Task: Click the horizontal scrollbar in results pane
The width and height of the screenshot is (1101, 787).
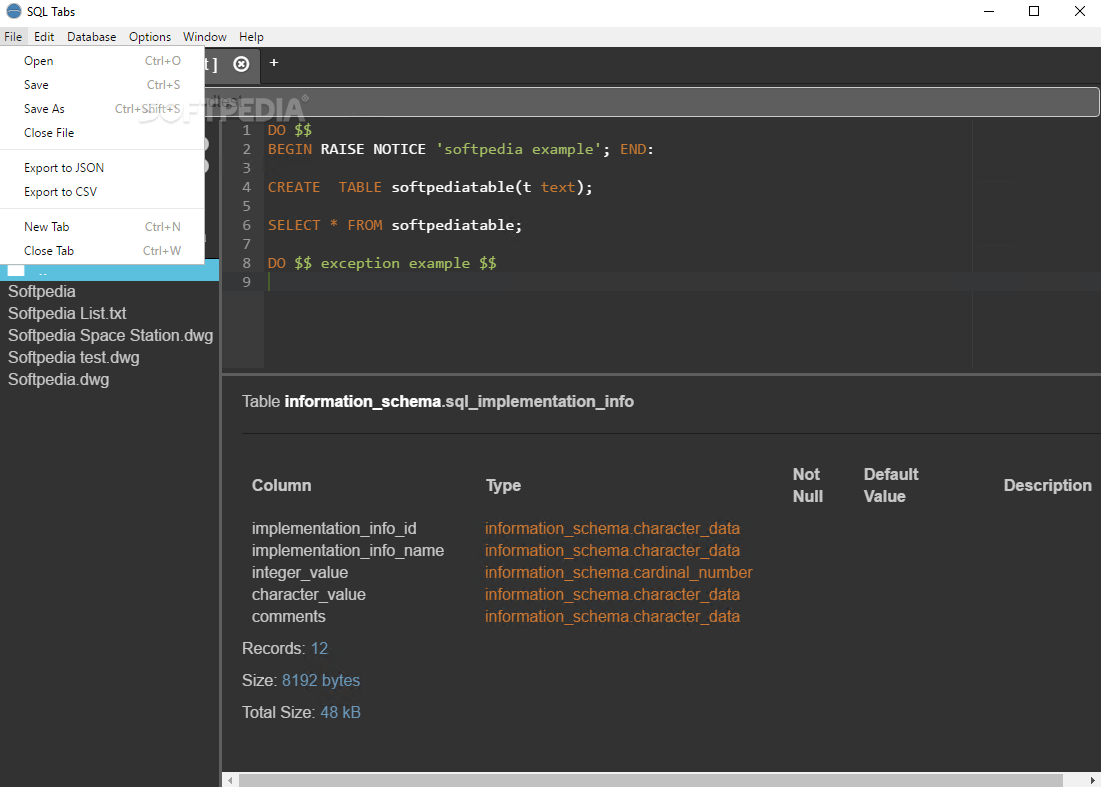Action: [651, 780]
